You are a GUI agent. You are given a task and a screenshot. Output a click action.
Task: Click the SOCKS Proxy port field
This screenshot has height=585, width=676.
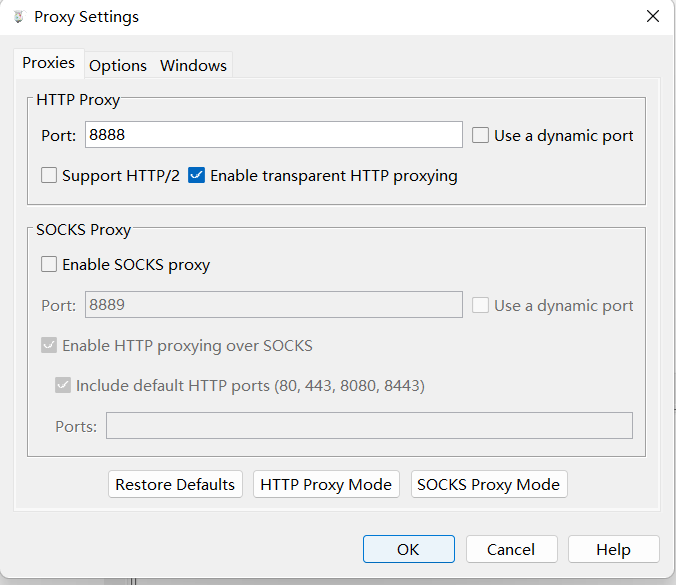[x=273, y=305]
